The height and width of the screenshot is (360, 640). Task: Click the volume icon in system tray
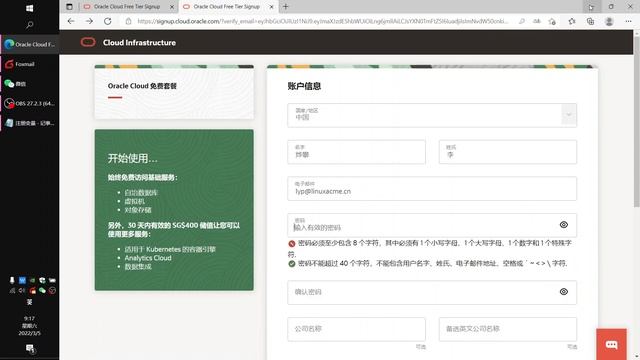(22, 291)
